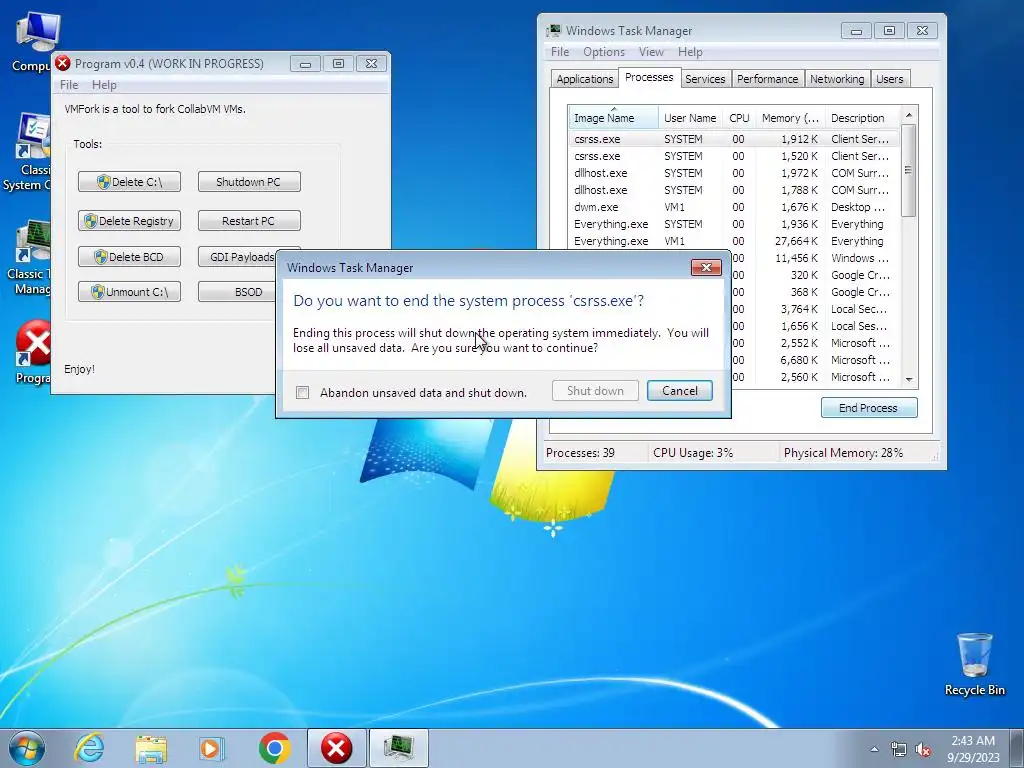This screenshot has width=1024, height=768.
Task: Click the process list scroll down arrow
Action: (x=908, y=379)
